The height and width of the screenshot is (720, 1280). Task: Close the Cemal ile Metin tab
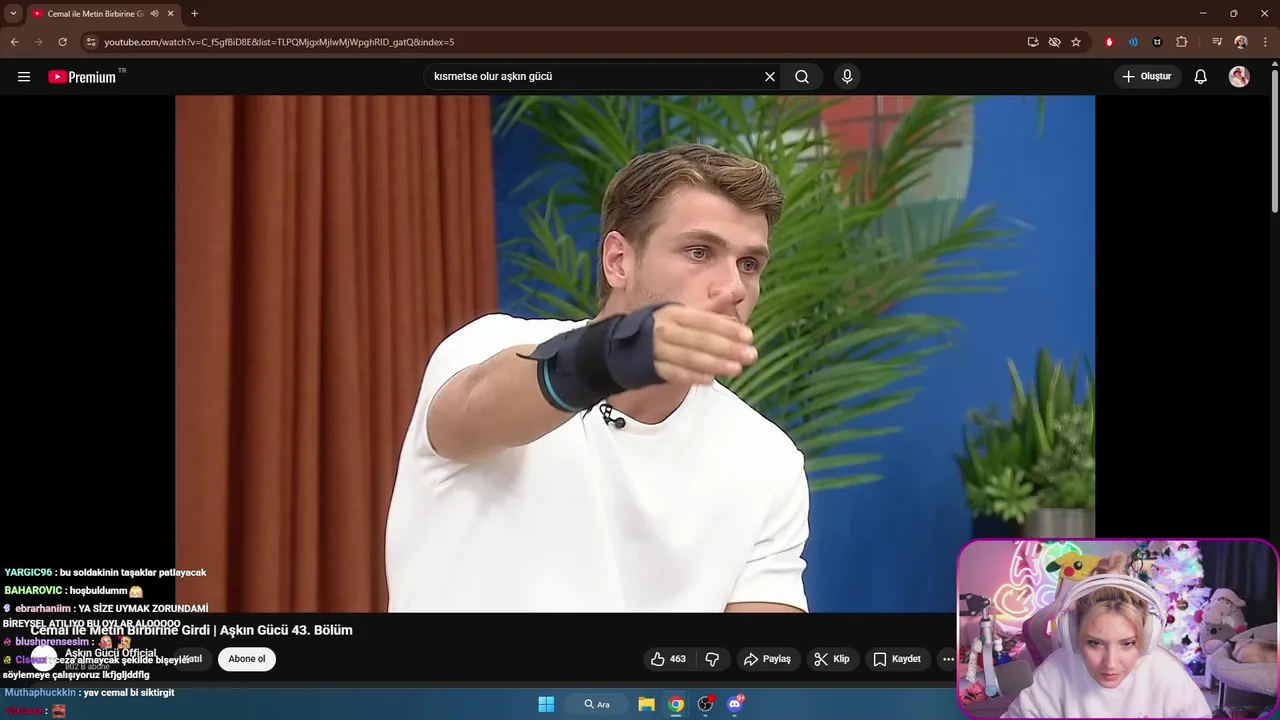tap(171, 14)
